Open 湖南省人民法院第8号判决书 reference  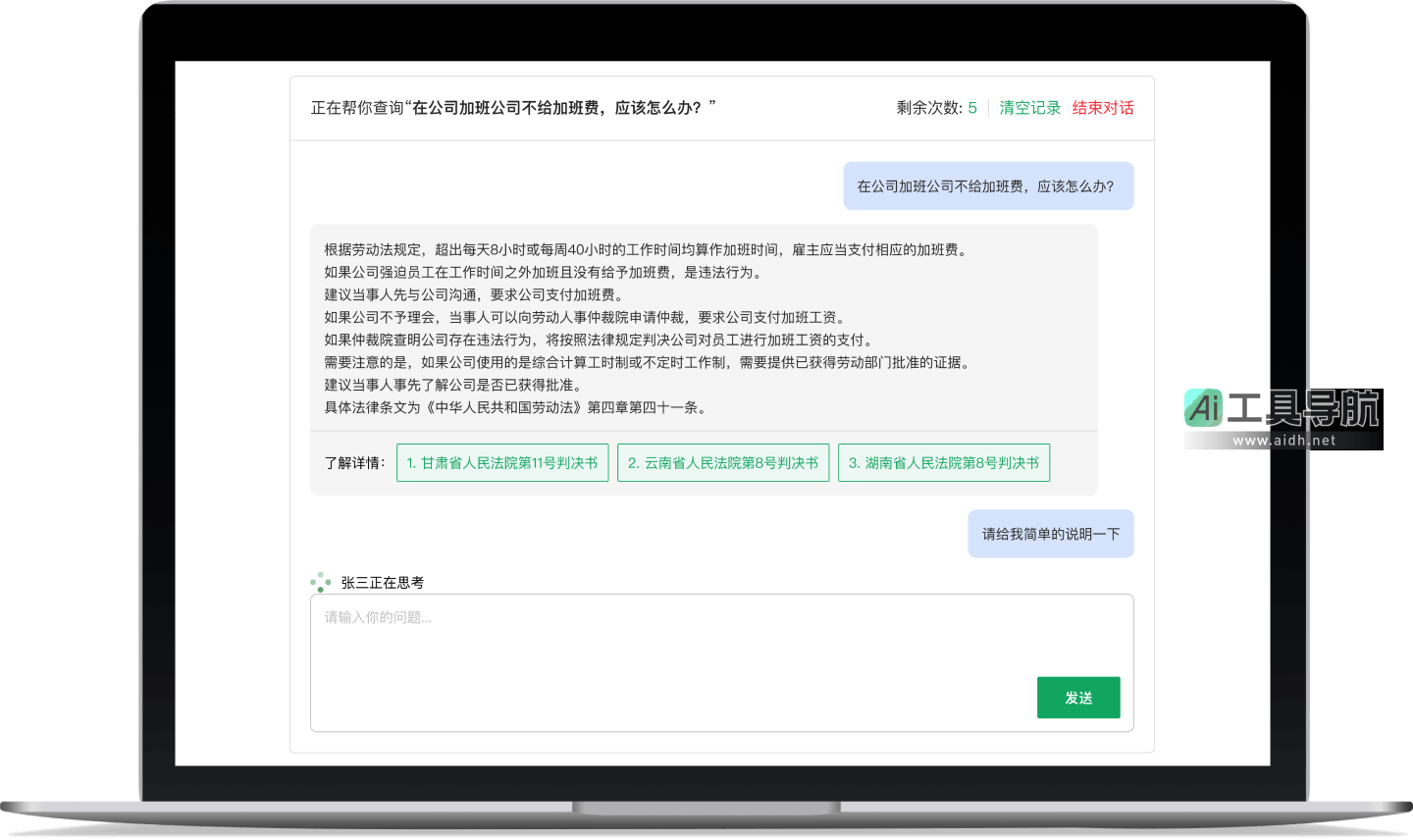pos(944,463)
